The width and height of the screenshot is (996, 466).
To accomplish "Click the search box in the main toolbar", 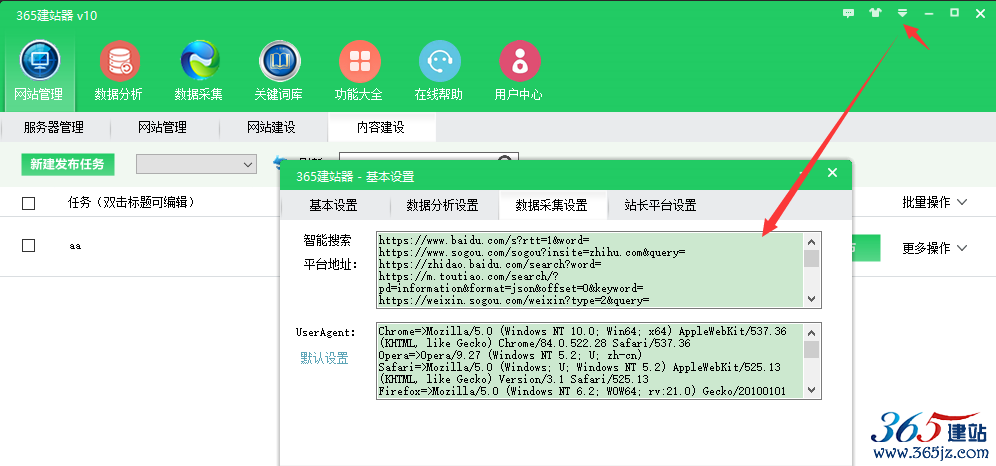I will (x=429, y=156).
